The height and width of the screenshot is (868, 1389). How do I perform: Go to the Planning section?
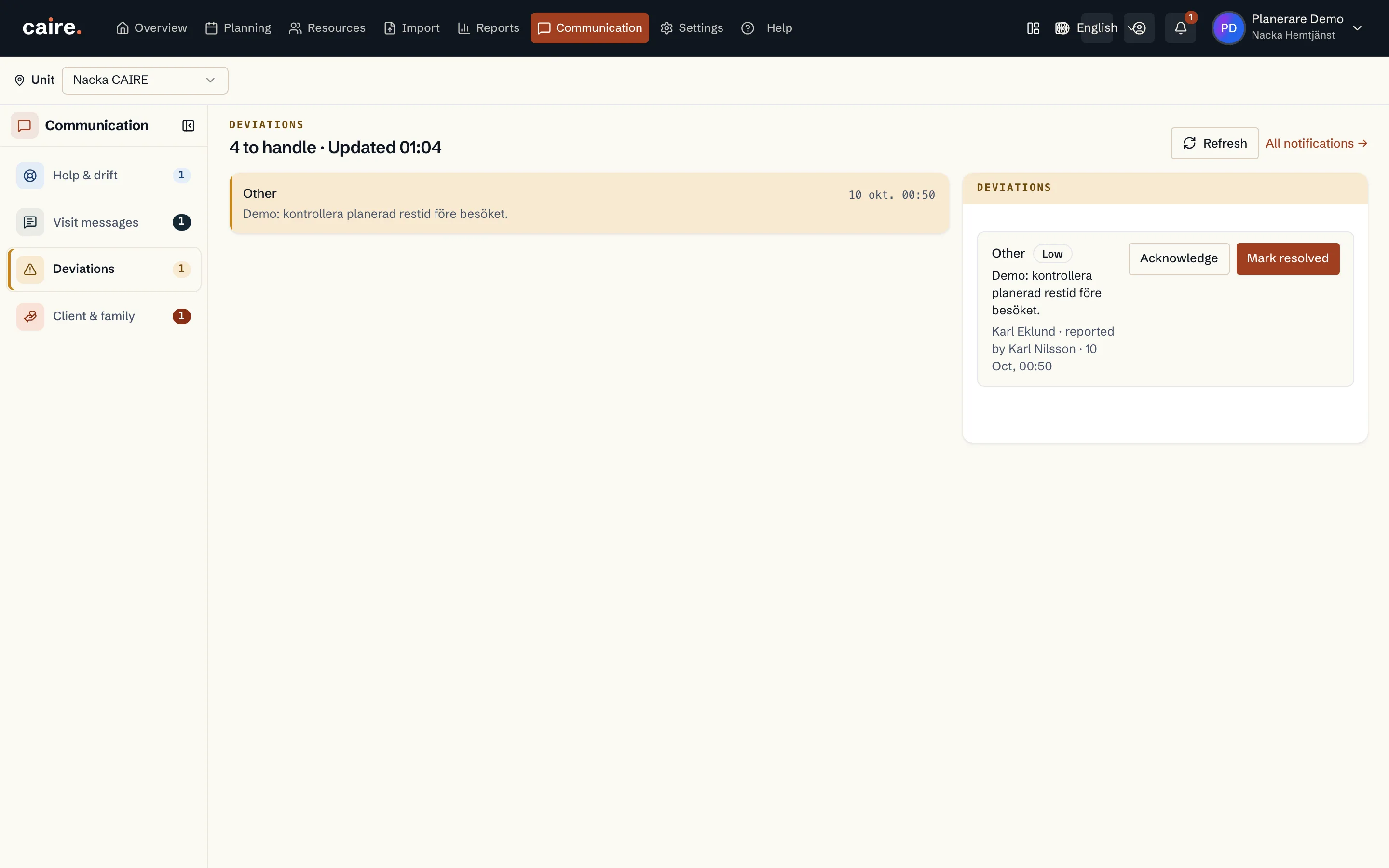click(x=238, y=27)
